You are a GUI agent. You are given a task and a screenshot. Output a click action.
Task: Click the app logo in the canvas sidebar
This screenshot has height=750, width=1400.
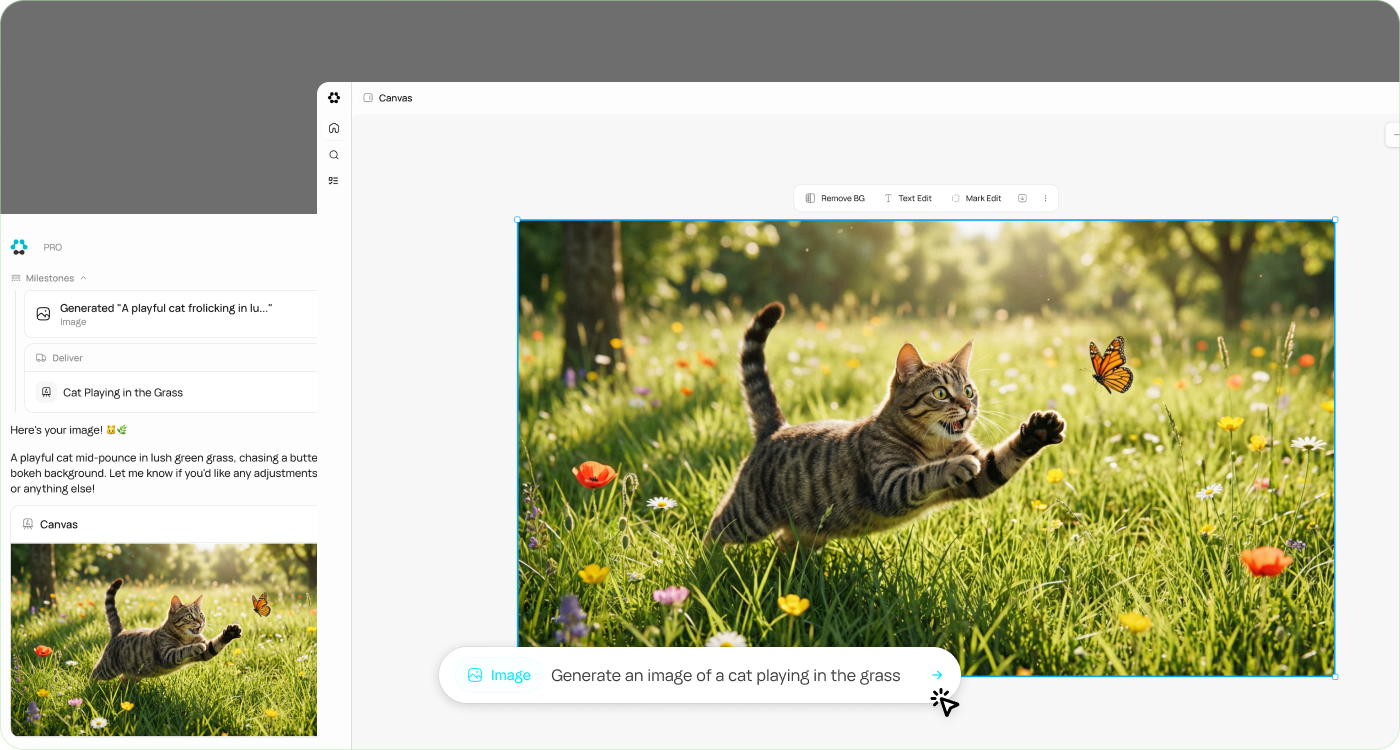click(334, 98)
